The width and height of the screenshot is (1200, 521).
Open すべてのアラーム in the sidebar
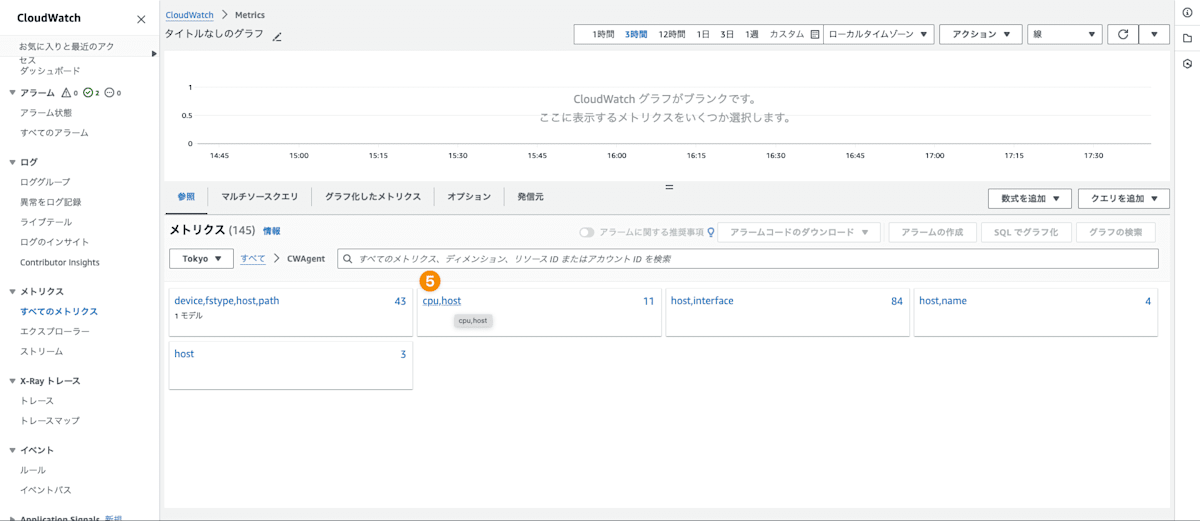pos(54,133)
